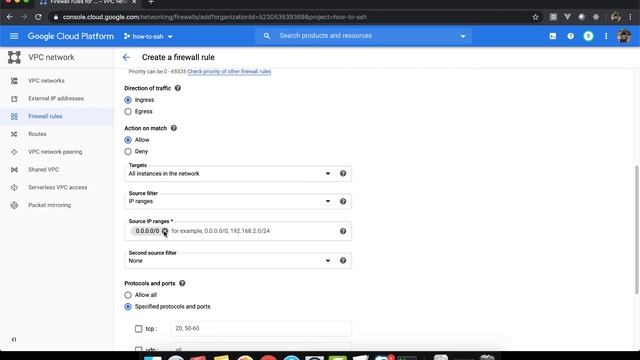The height and width of the screenshot is (360, 640).
Task: Select the Allow action radio button
Action: coord(128,140)
